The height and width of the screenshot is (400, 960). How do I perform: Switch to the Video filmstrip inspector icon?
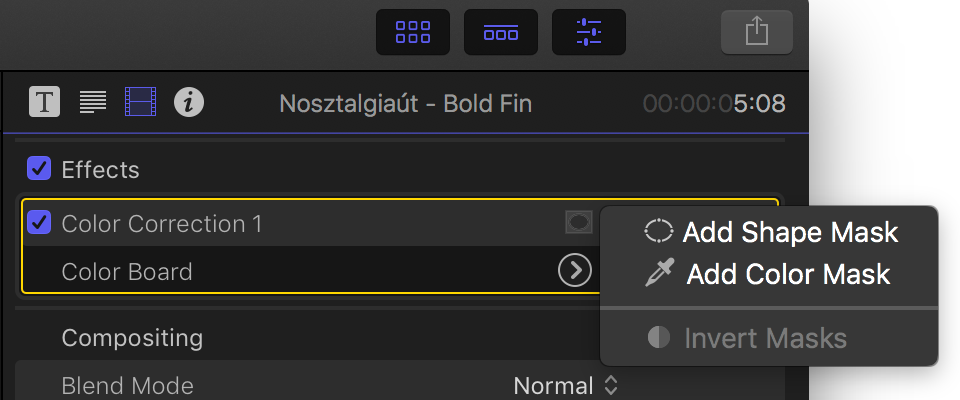pos(140,102)
